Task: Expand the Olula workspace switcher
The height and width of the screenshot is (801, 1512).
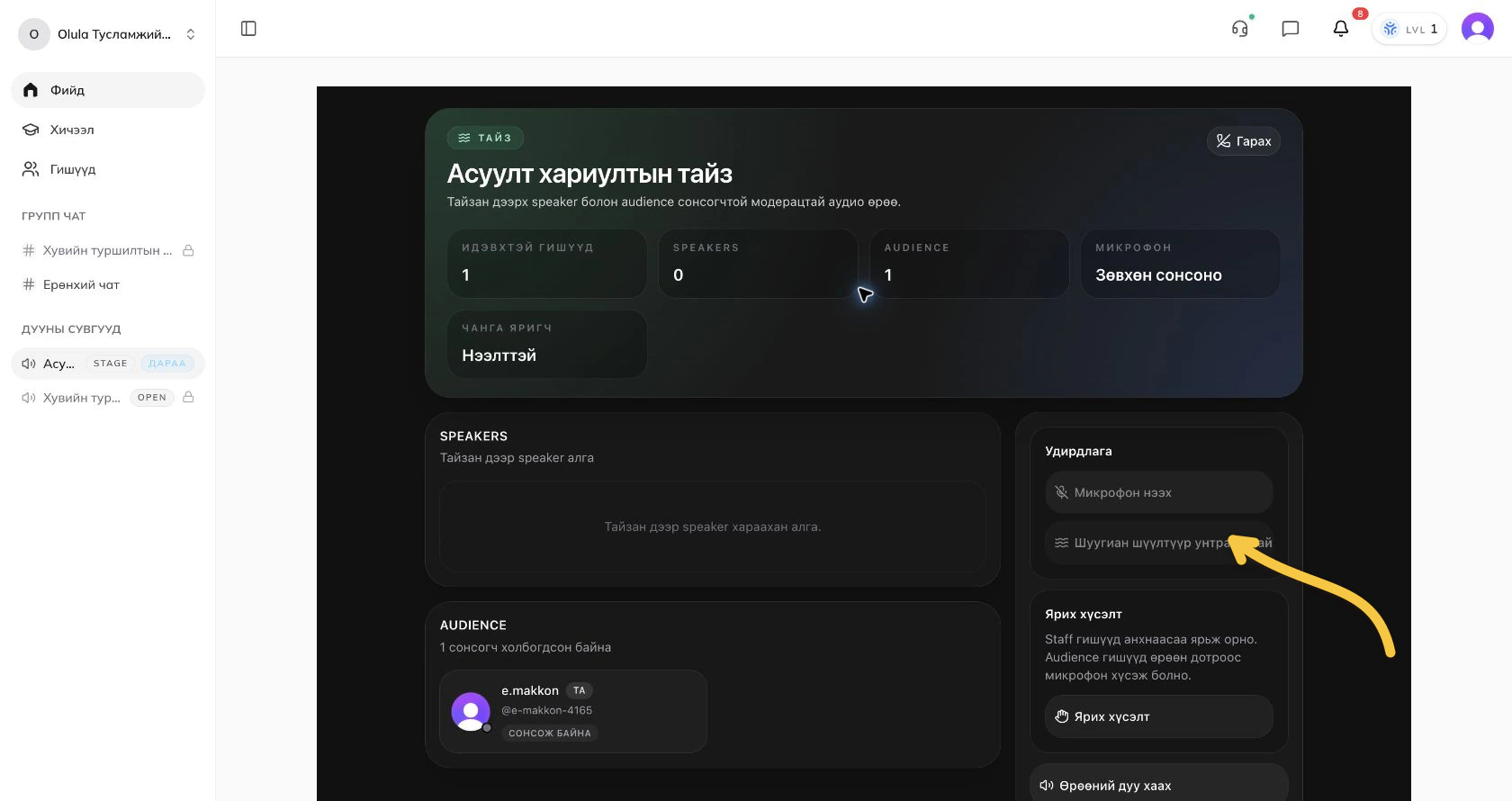Action: (108, 34)
